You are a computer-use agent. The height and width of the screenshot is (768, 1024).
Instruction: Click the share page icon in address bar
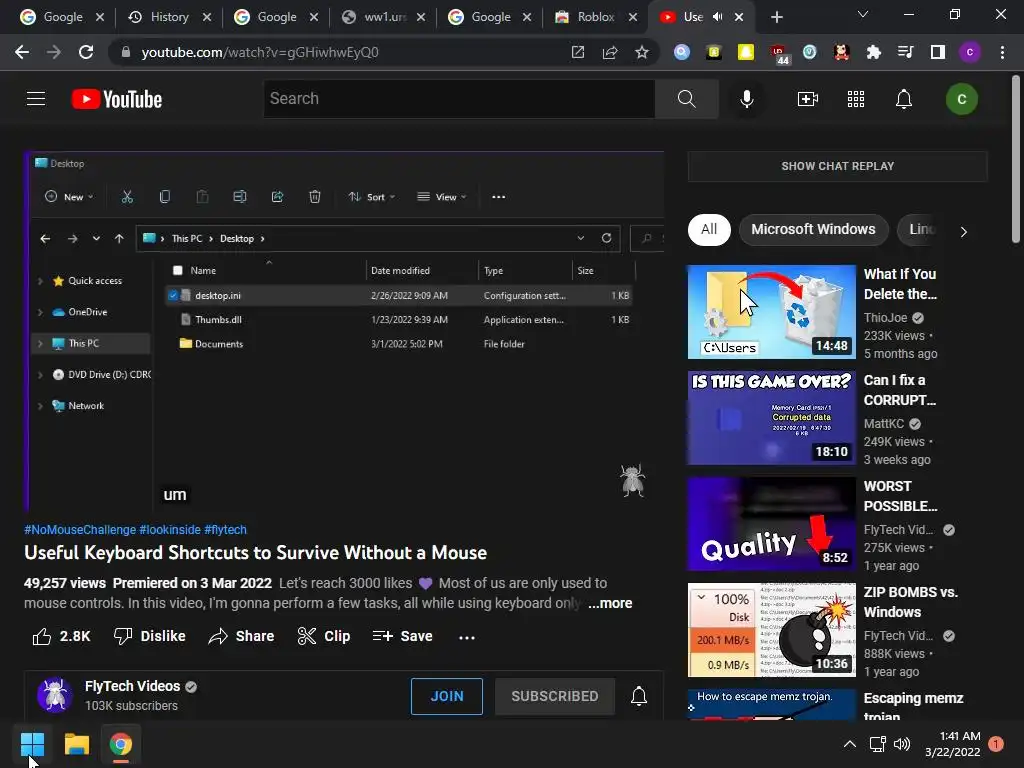click(610, 52)
